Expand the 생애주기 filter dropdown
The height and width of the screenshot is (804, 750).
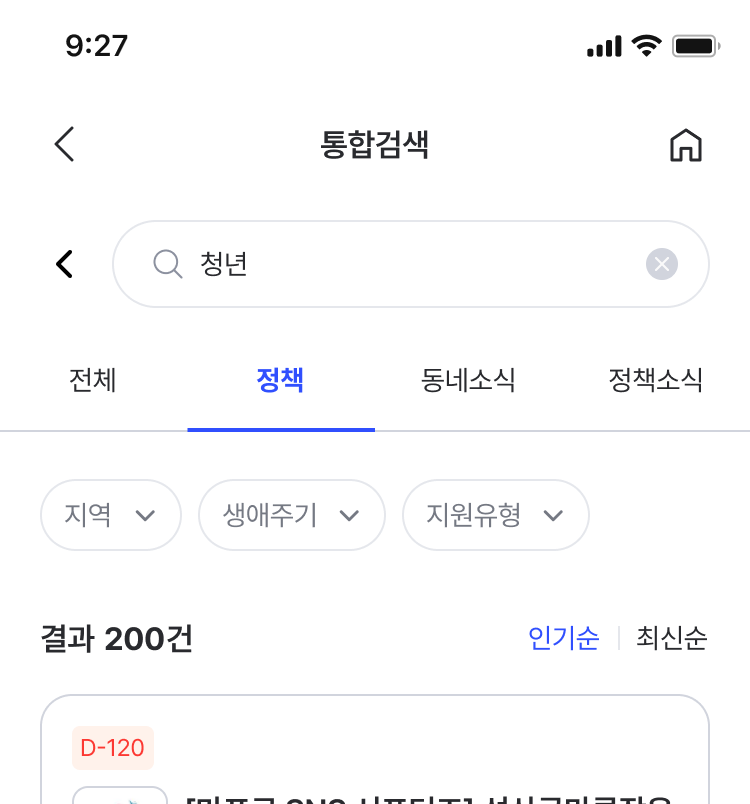(292, 515)
